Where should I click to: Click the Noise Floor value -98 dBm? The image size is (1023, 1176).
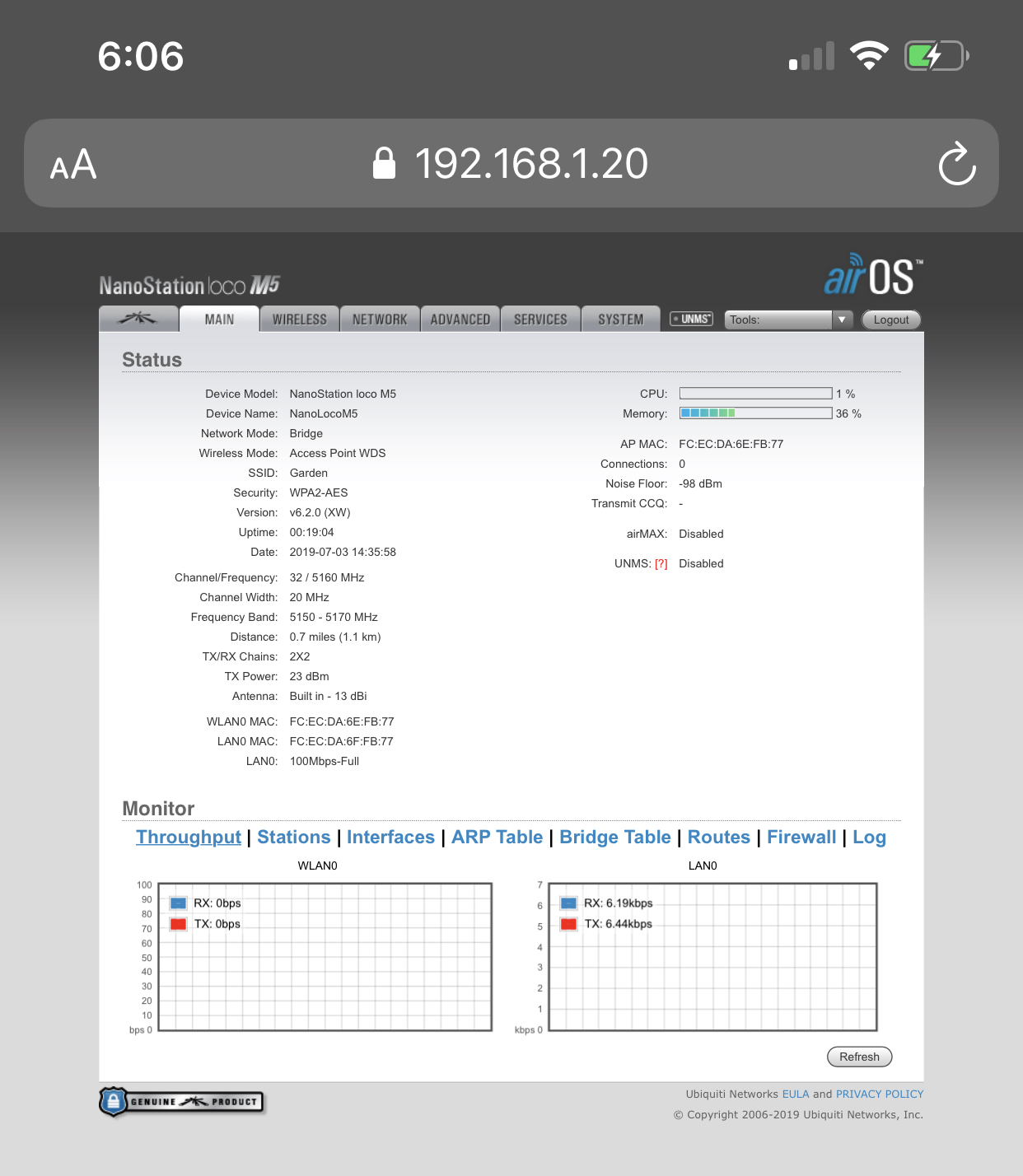(700, 484)
